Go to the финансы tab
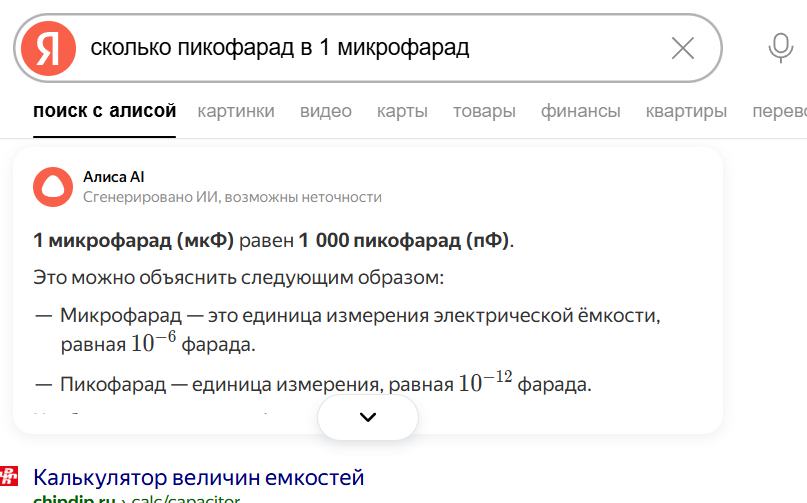This screenshot has height=503, width=807. (x=581, y=111)
